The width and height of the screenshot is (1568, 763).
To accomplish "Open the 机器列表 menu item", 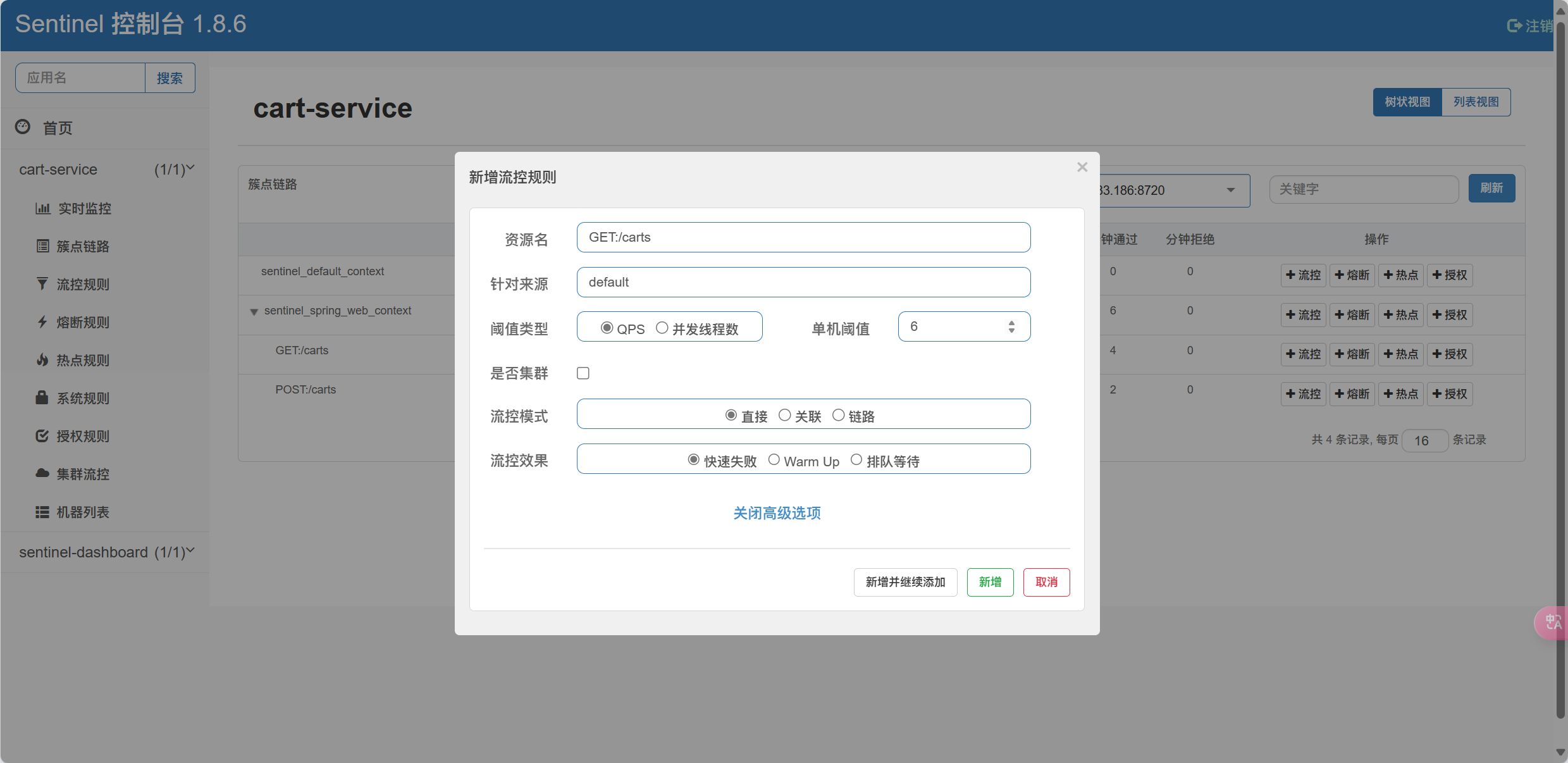I will coord(83,512).
